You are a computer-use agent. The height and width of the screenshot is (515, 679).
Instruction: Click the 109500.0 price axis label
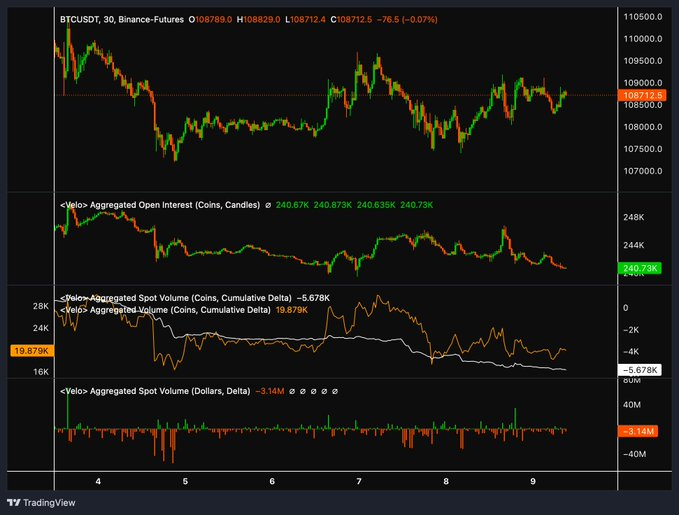point(643,61)
